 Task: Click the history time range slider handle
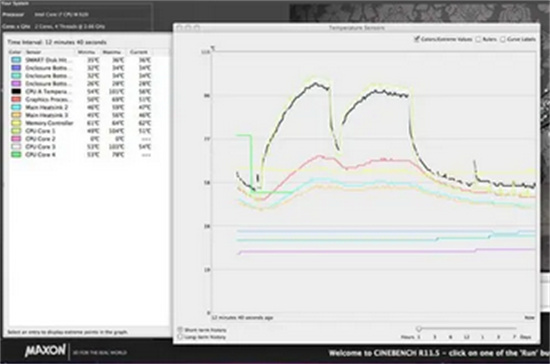(418, 329)
